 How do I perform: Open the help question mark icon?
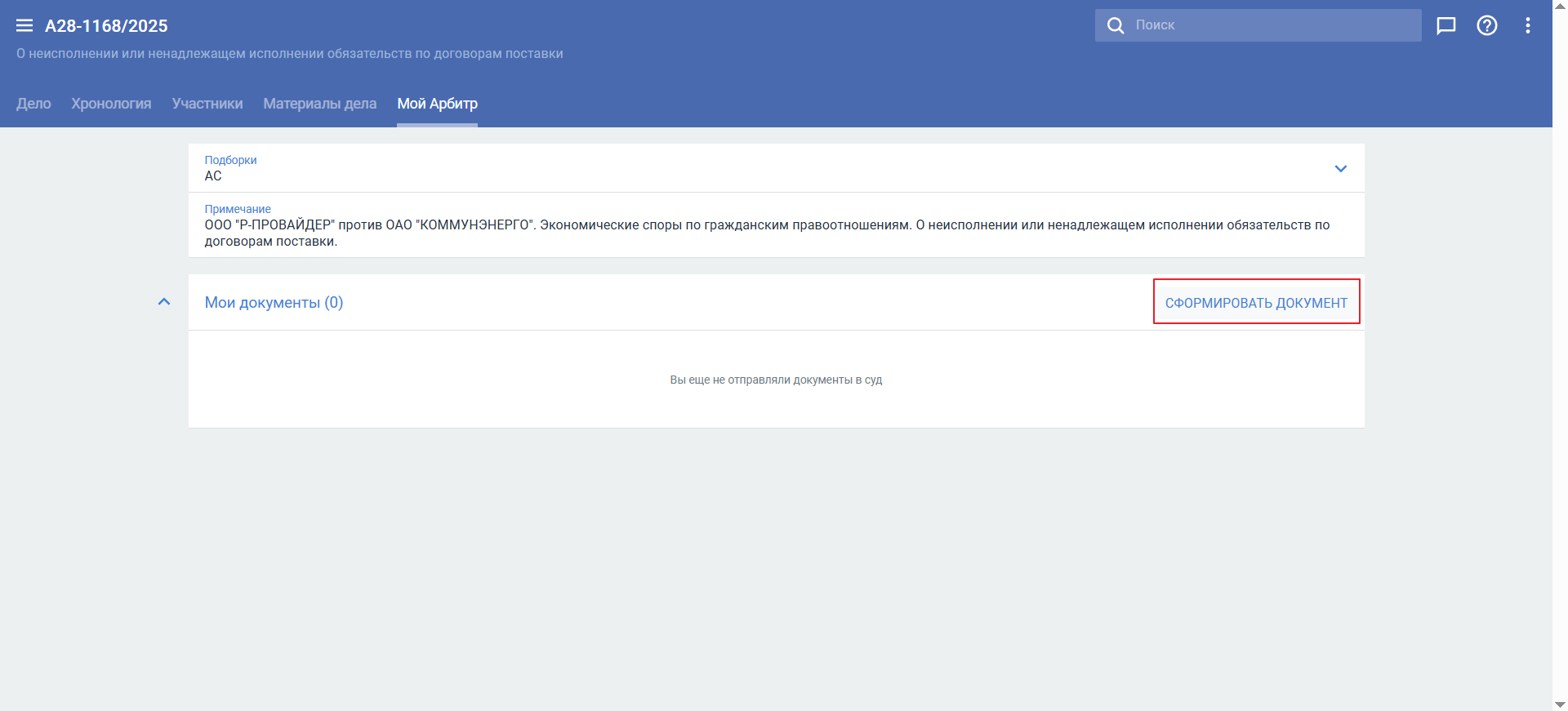coord(1486,25)
